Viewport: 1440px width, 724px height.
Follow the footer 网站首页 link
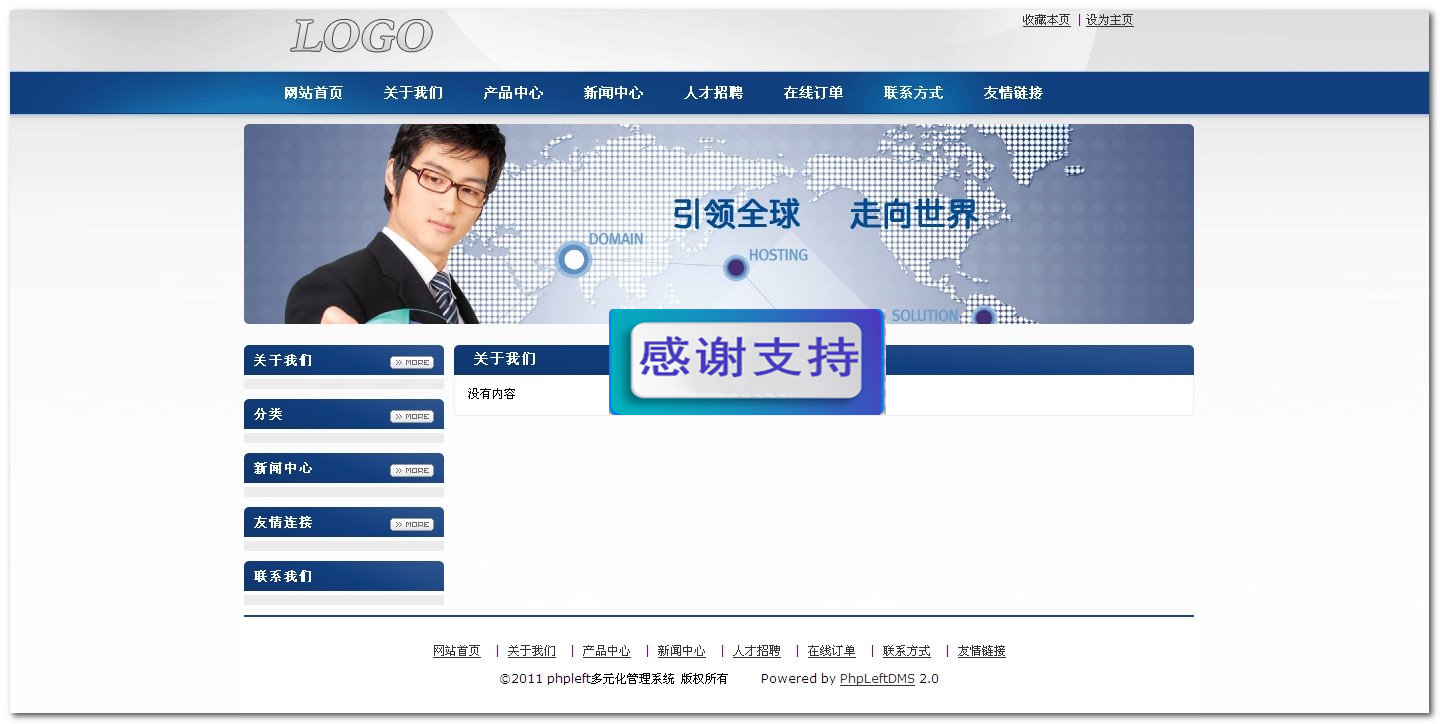click(457, 651)
